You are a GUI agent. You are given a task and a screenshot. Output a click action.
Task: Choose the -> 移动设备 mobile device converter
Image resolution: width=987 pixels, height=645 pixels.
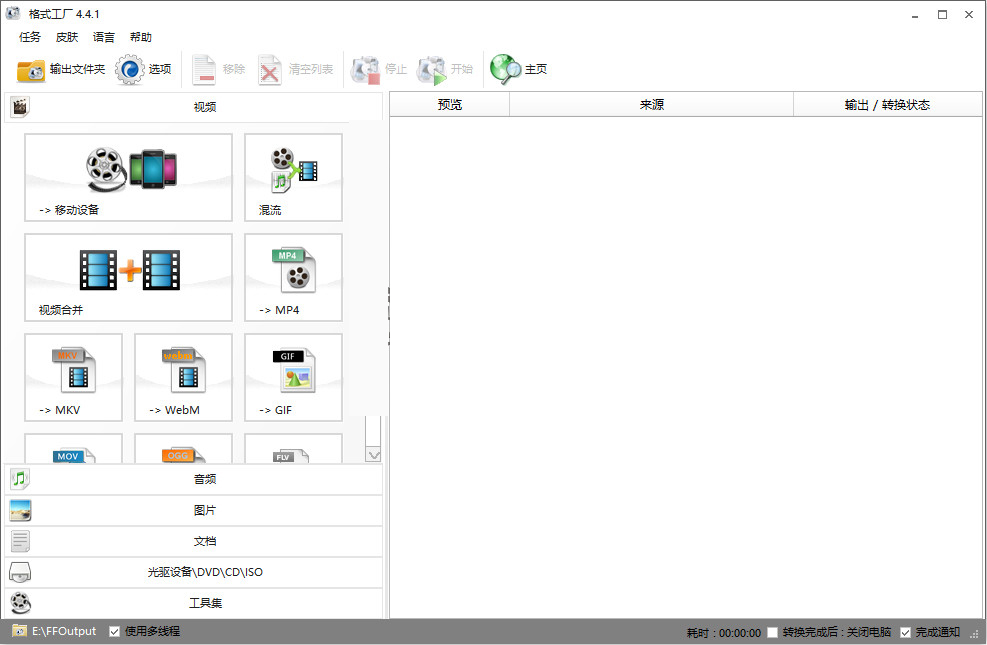(x=128, y=177)
